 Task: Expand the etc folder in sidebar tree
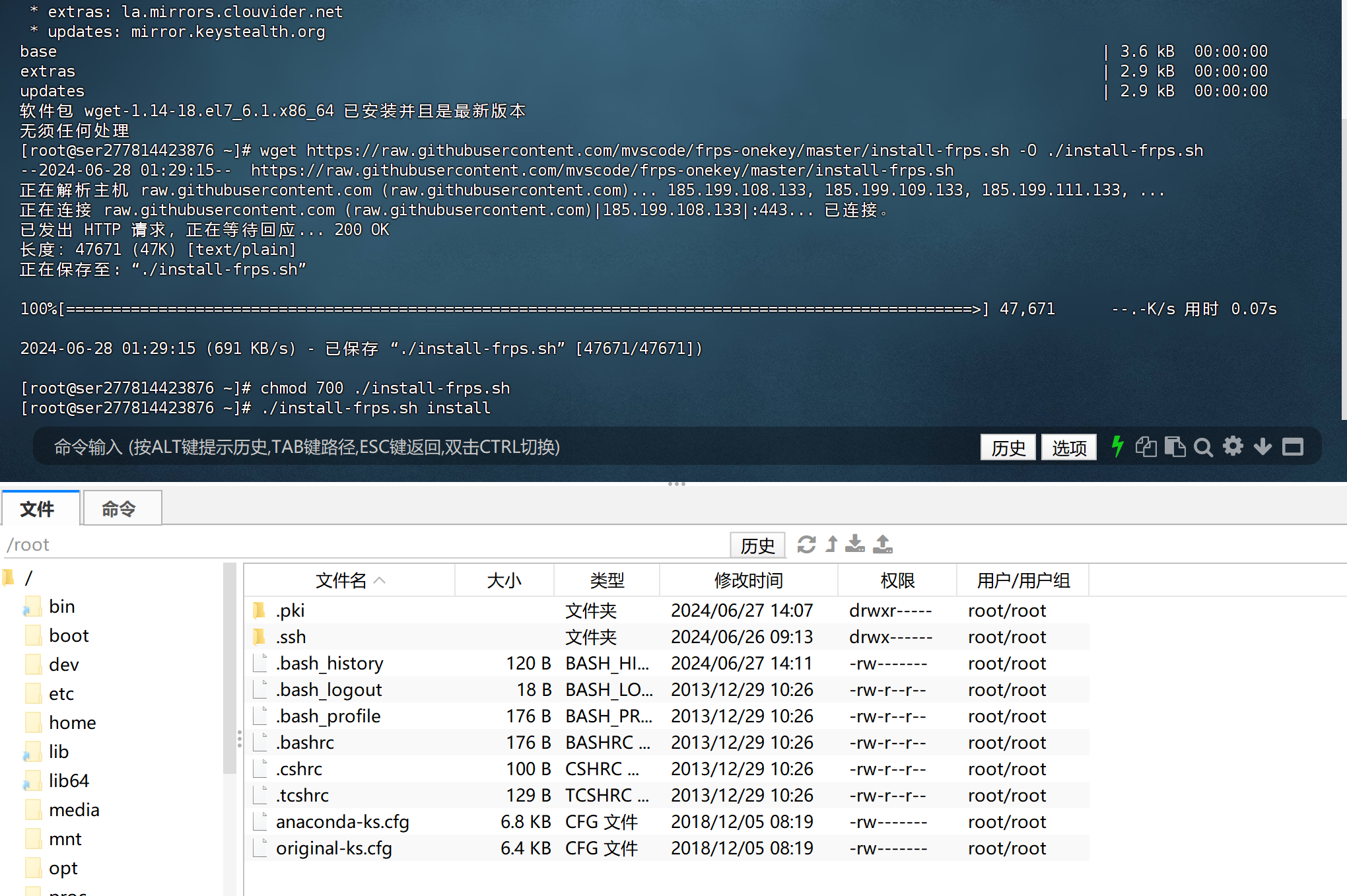[x=63, y=693]
